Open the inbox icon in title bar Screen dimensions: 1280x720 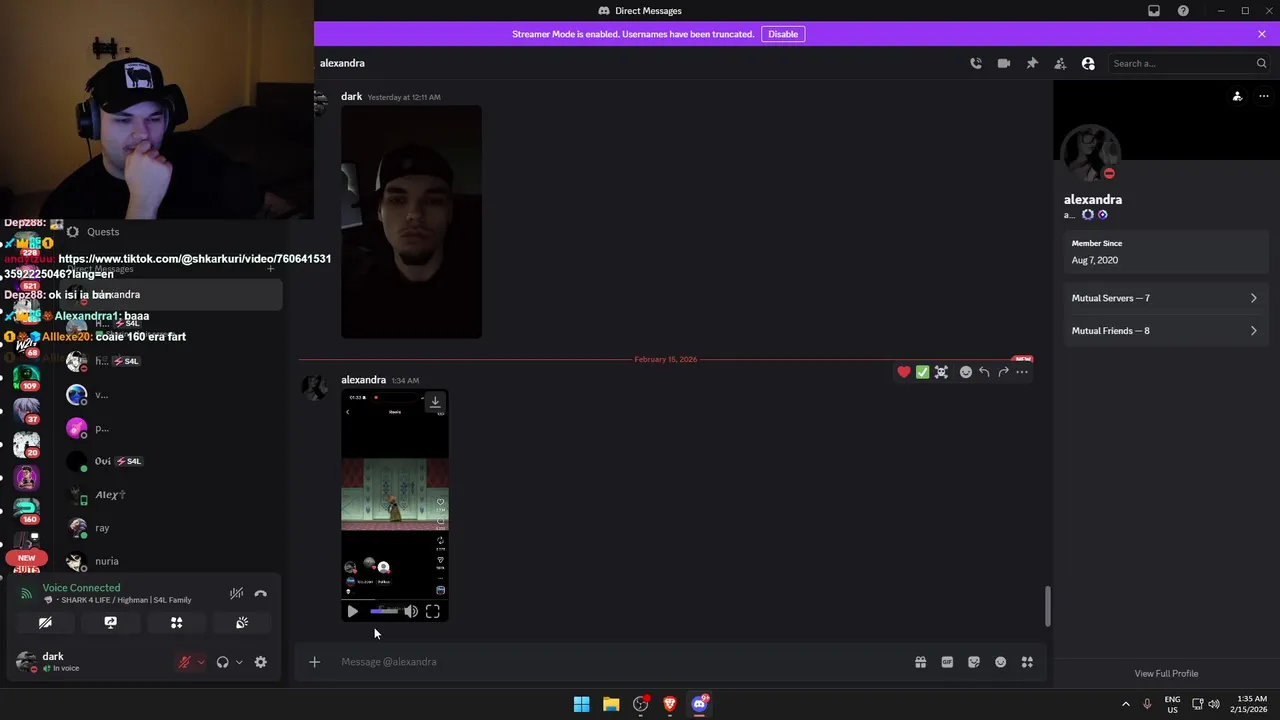click(x=1154, y=11)
